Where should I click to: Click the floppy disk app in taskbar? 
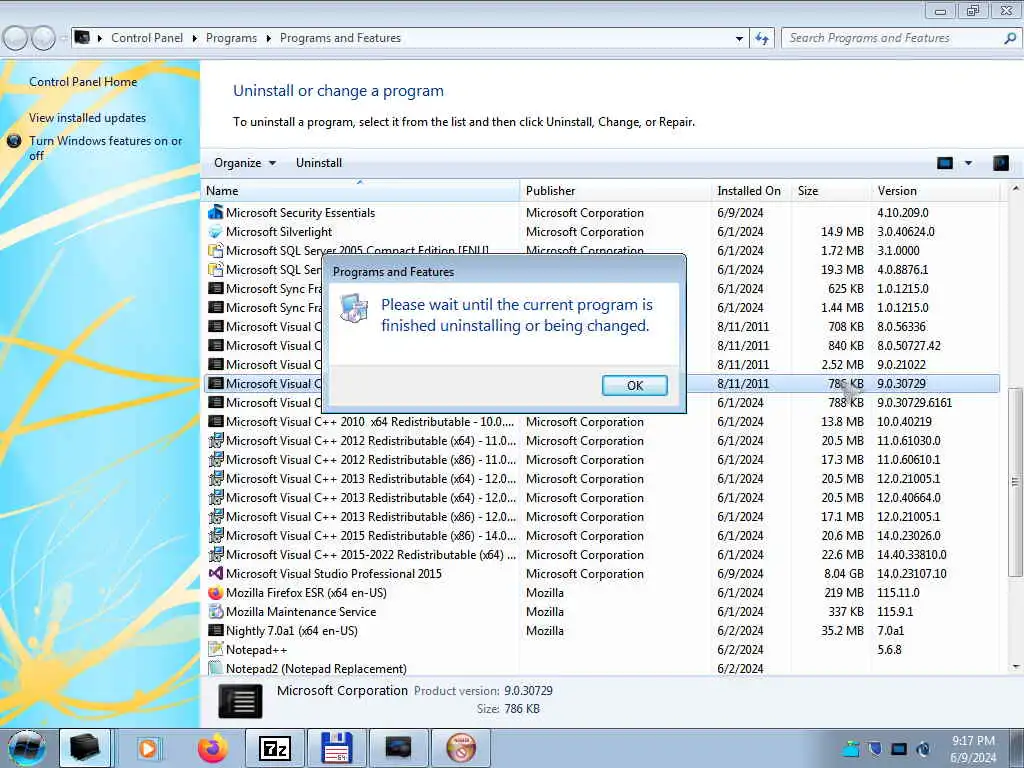point(337,748)
